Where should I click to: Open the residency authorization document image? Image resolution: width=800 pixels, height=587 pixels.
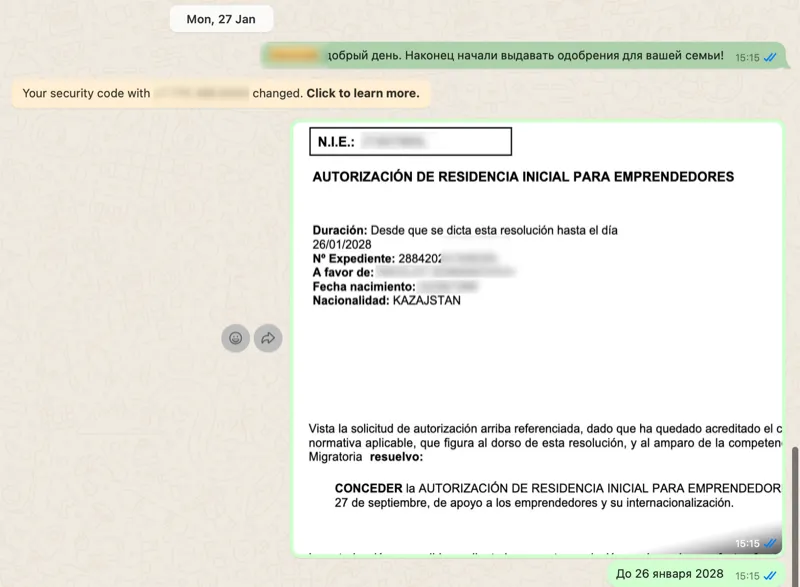tap(538, 338)
